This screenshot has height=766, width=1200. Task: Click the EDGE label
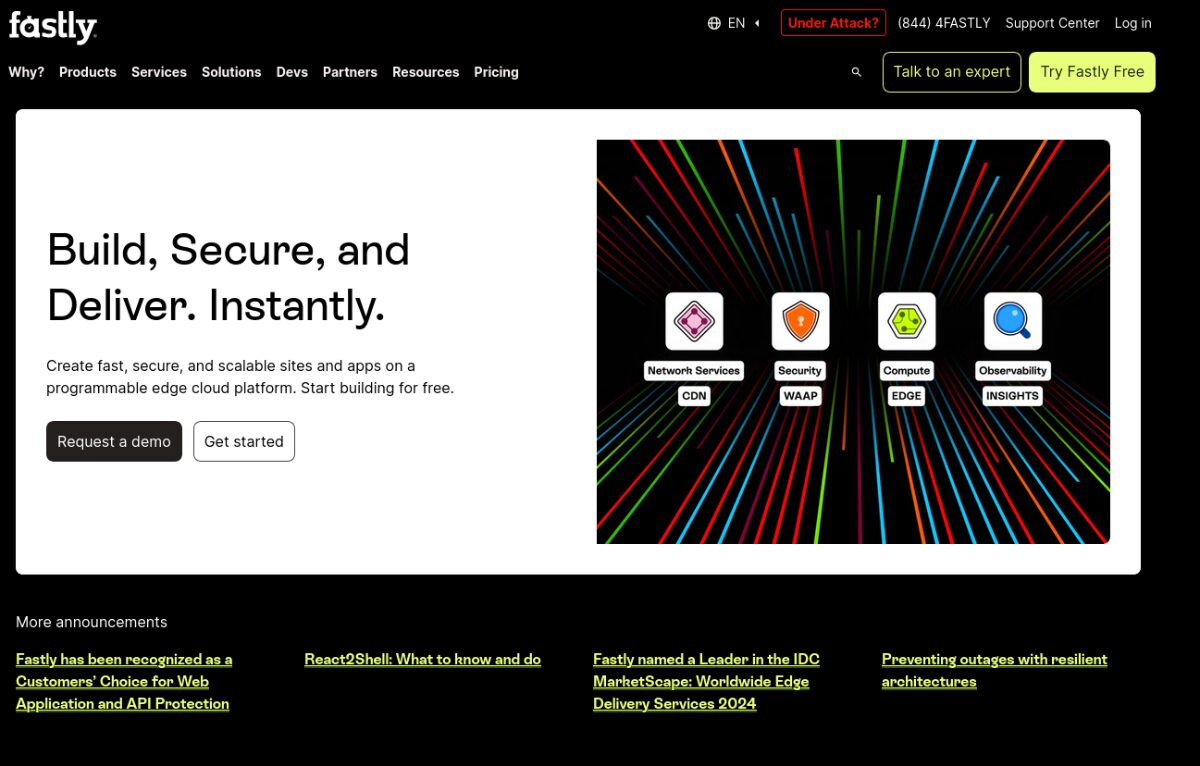pyautogui.click(x=907, y=396)
